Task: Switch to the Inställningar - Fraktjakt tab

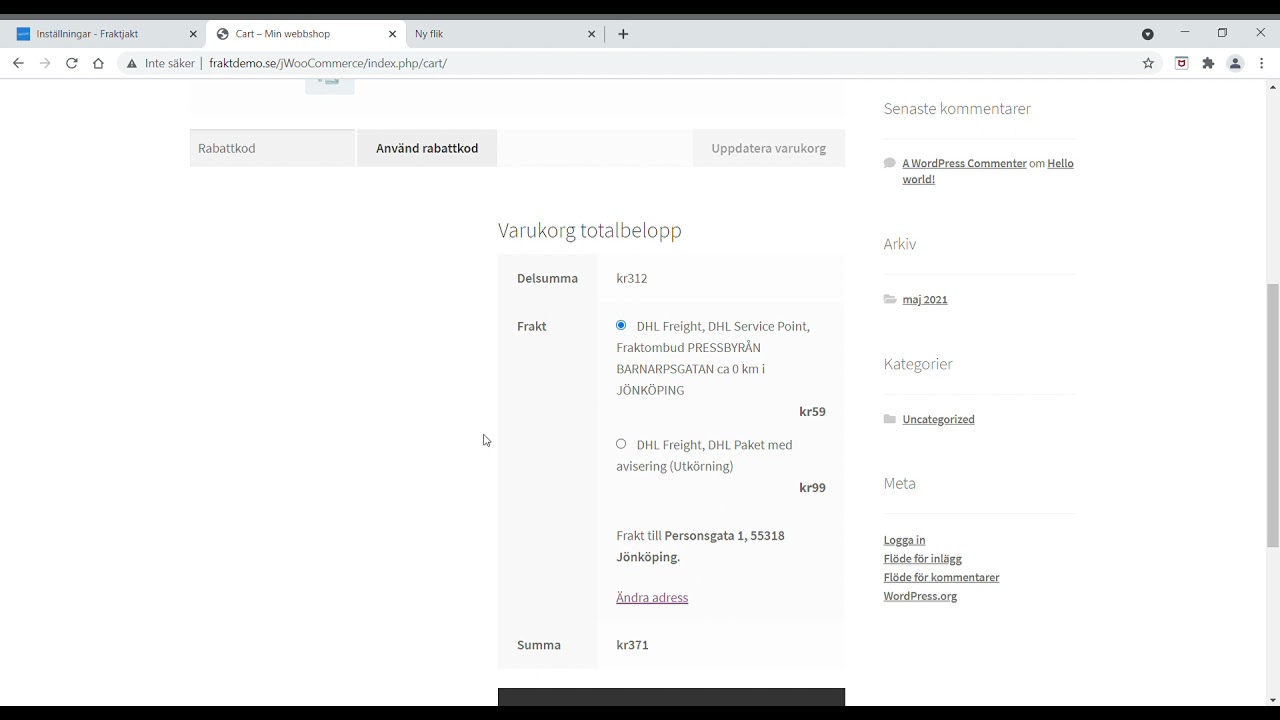Action: pyautogui.click(x=107, y=34)
